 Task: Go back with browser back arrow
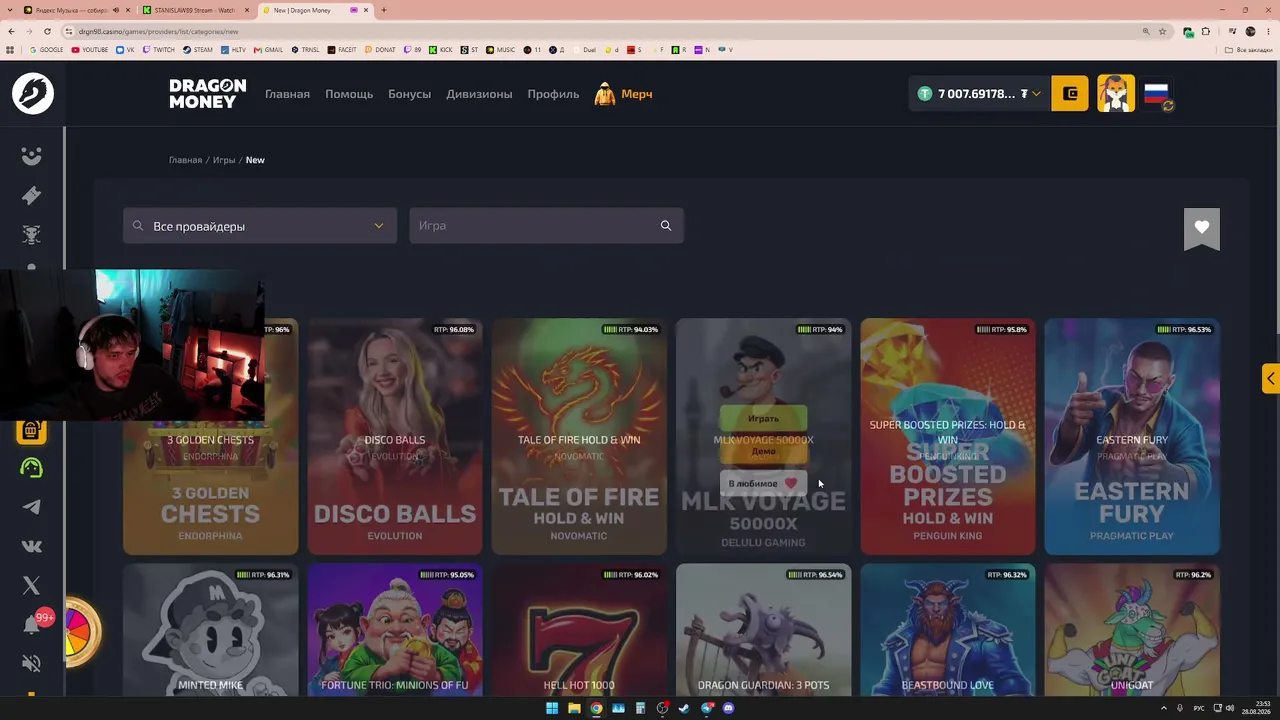[11, 31]
